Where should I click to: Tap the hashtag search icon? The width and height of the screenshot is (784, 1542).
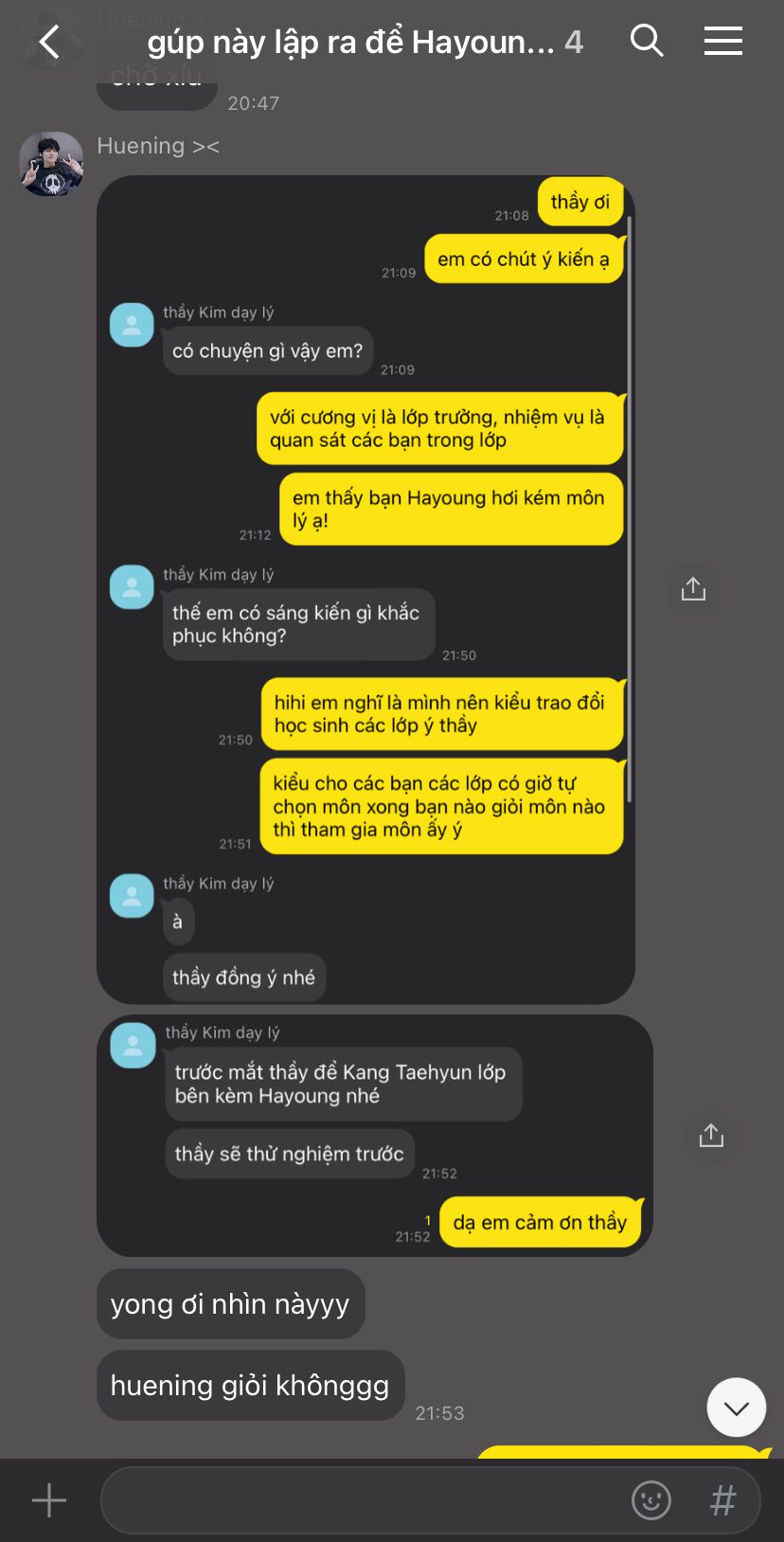723,1500
